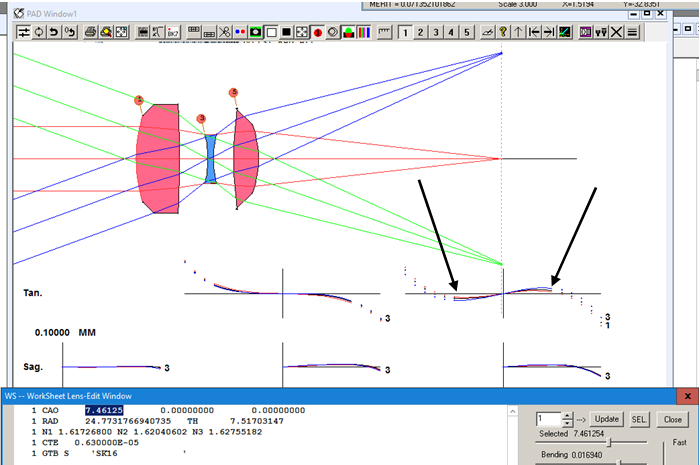
Task: Click the right arrow-to-bar icon
Action: 550,32
